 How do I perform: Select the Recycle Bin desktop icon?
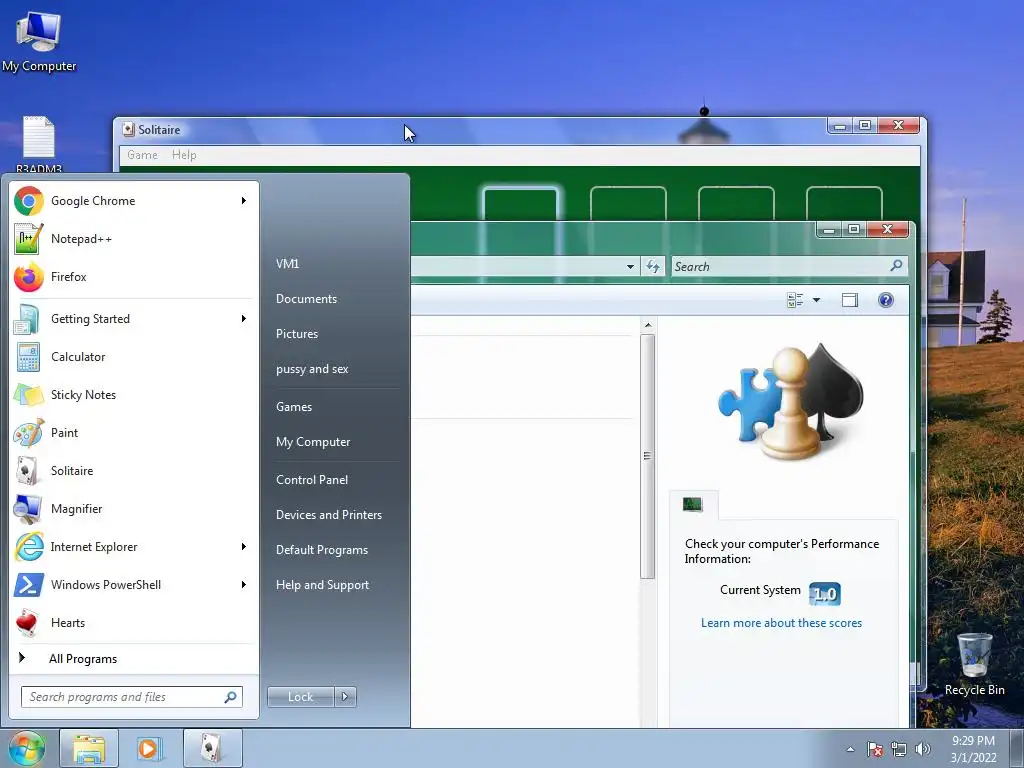tap(974, 665)
